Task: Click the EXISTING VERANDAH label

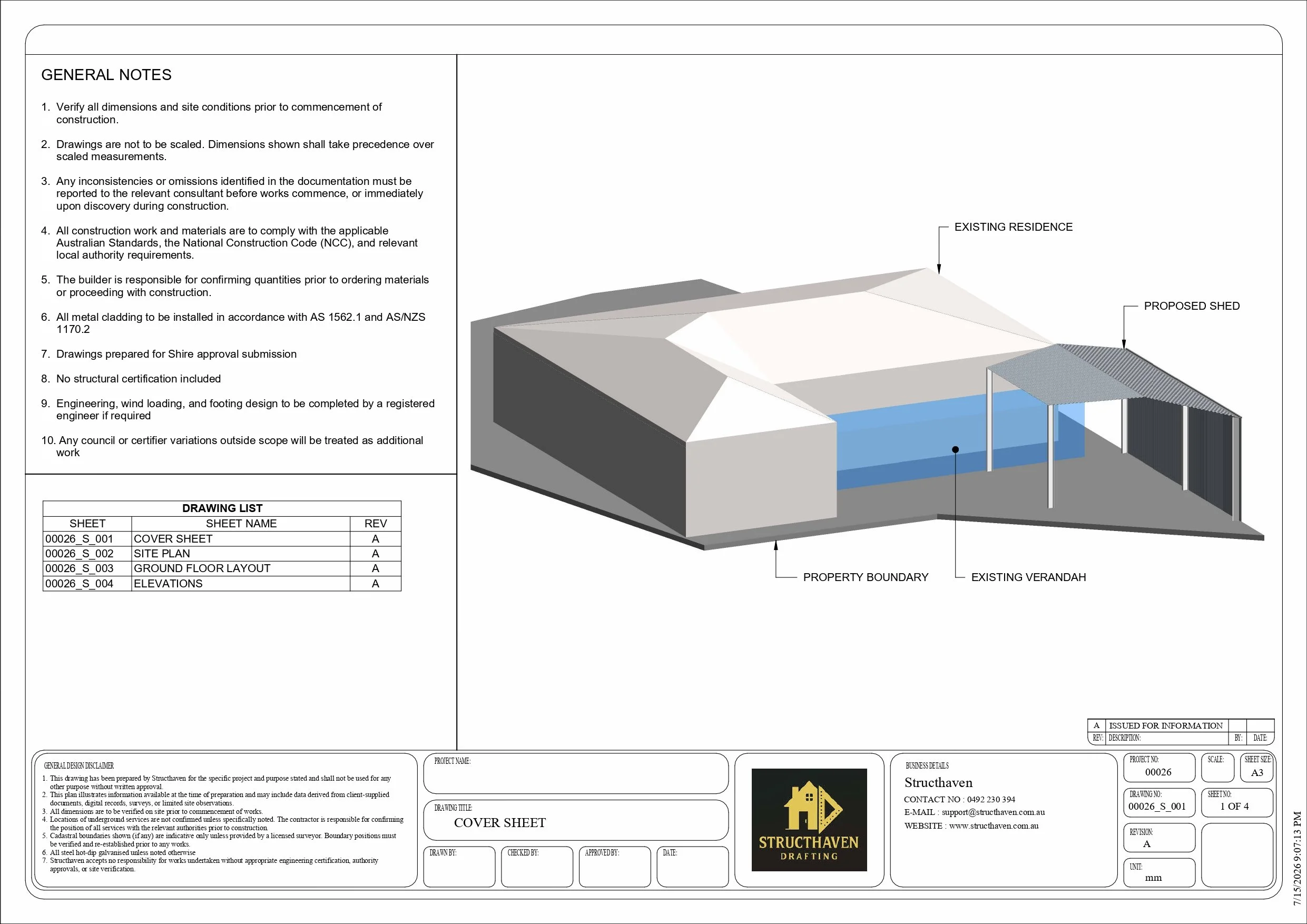Action: tap(1028, 577)
